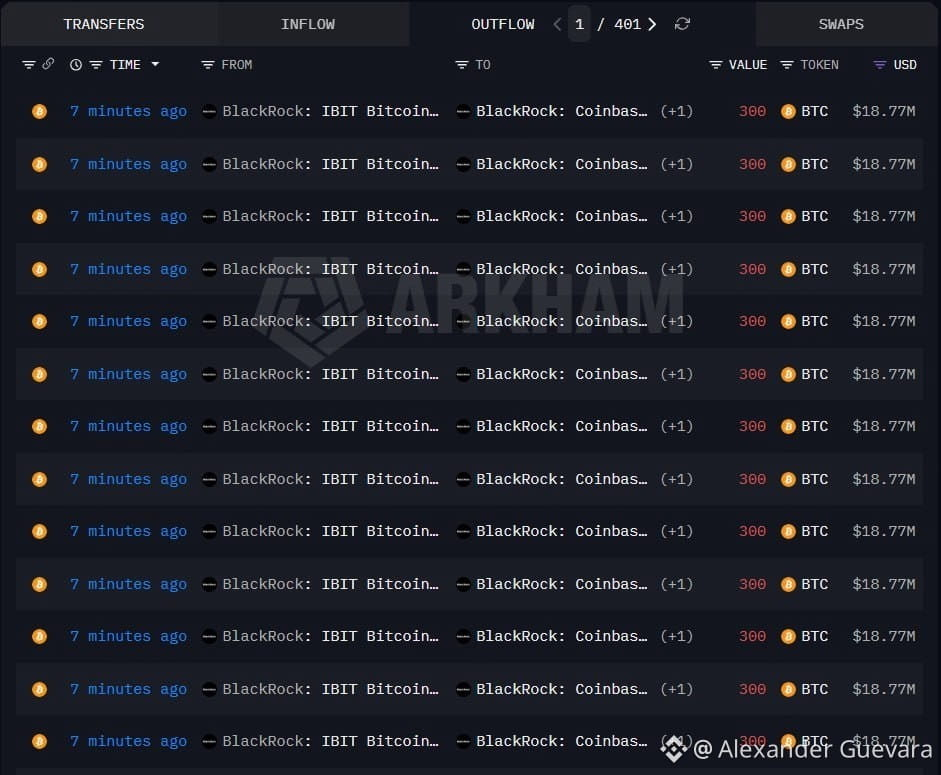Open first row's BlackRock IBIT Bitcoin sender
Image resolution: width=941 pixels, height=775 pixels.
331,111
